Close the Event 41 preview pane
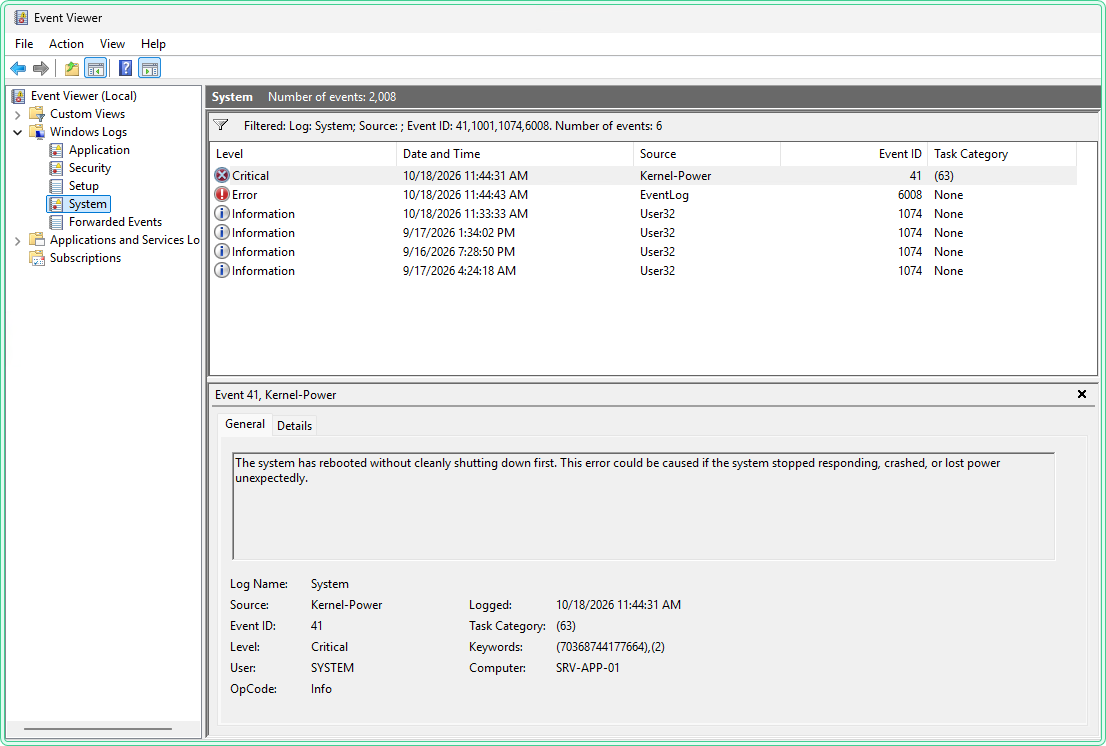 click(1082, 394)
